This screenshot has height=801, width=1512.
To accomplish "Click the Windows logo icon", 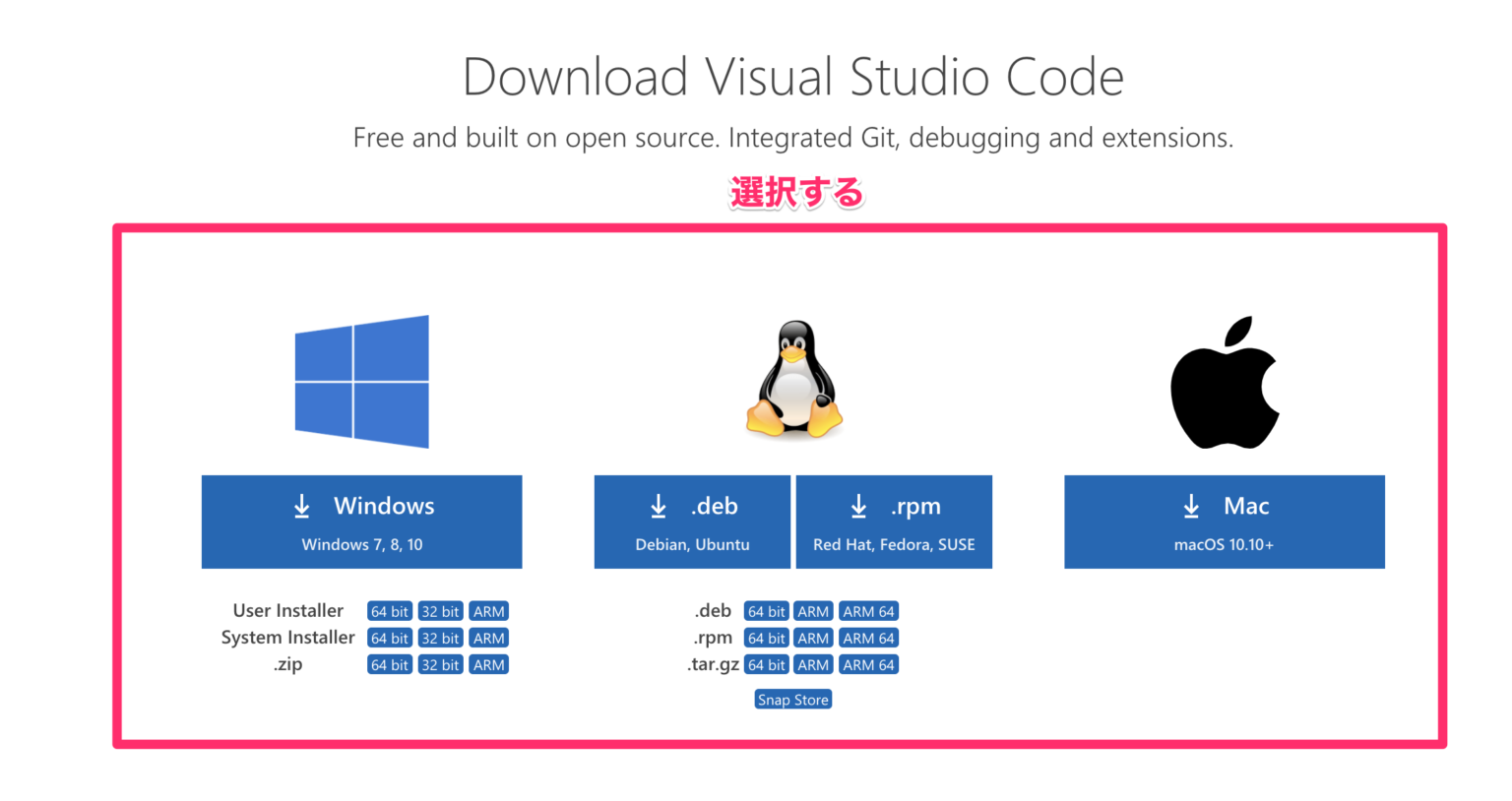I will (361, 382).
